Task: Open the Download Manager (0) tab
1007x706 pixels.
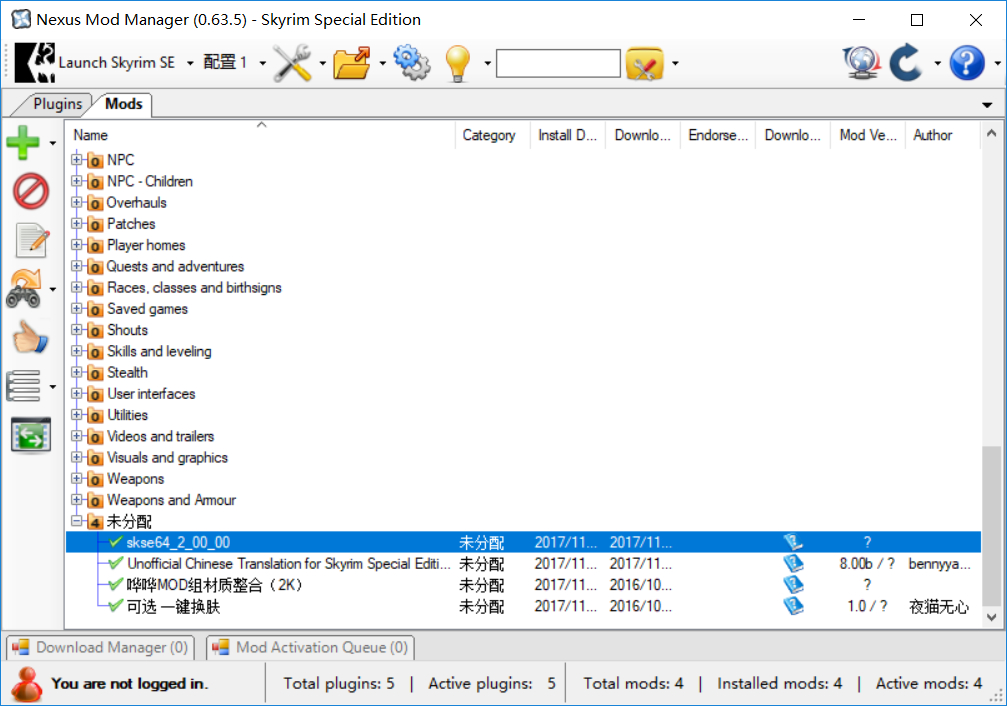Action: [x=101, y=647]
